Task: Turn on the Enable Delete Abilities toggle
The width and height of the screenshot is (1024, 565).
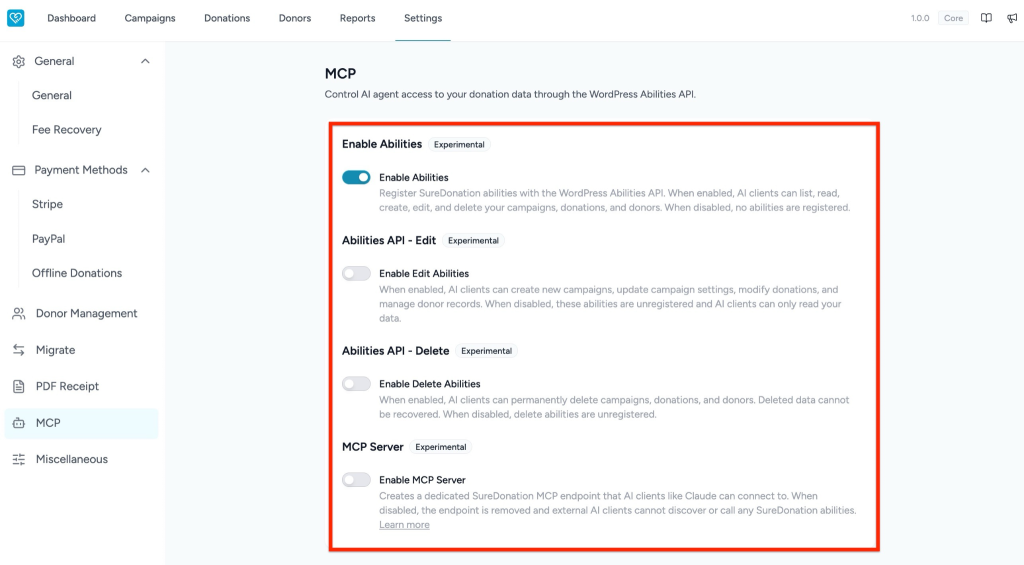Action: point(356,384)
